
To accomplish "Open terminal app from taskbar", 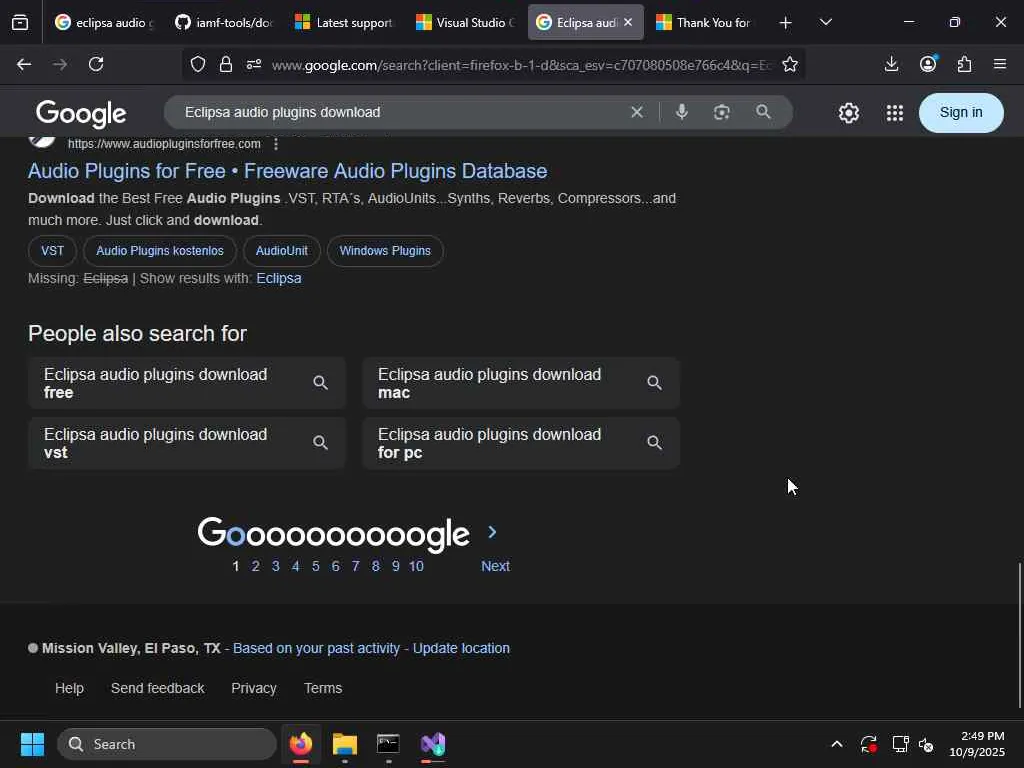I will (389, 744).
